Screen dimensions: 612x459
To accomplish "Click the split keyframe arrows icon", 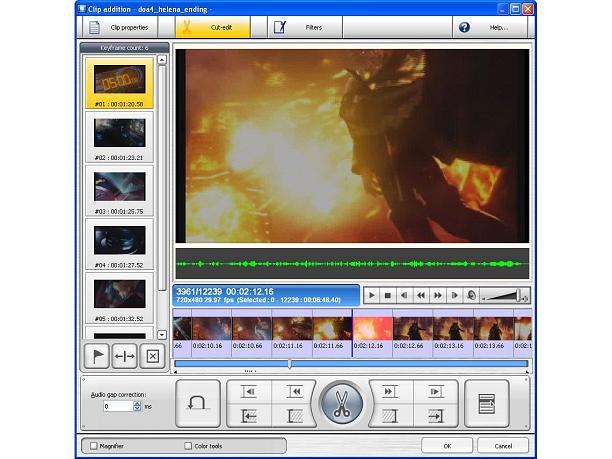I will [x=125, y=356].
